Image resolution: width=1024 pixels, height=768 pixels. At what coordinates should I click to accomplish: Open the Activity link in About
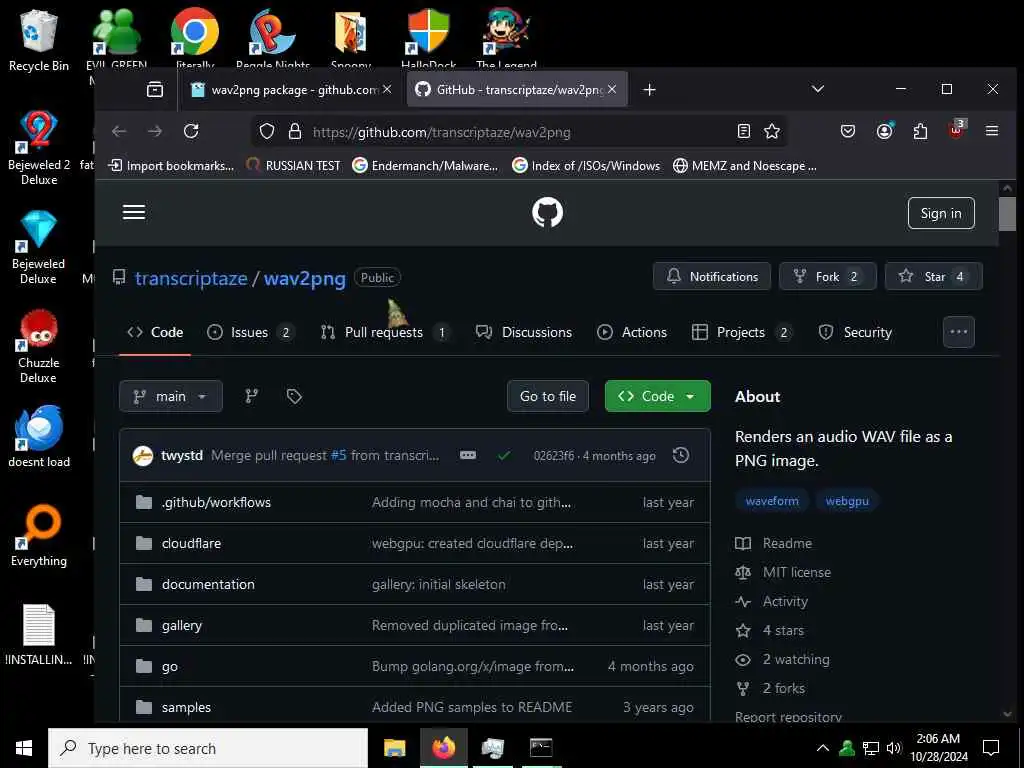[x=772, y=601]
